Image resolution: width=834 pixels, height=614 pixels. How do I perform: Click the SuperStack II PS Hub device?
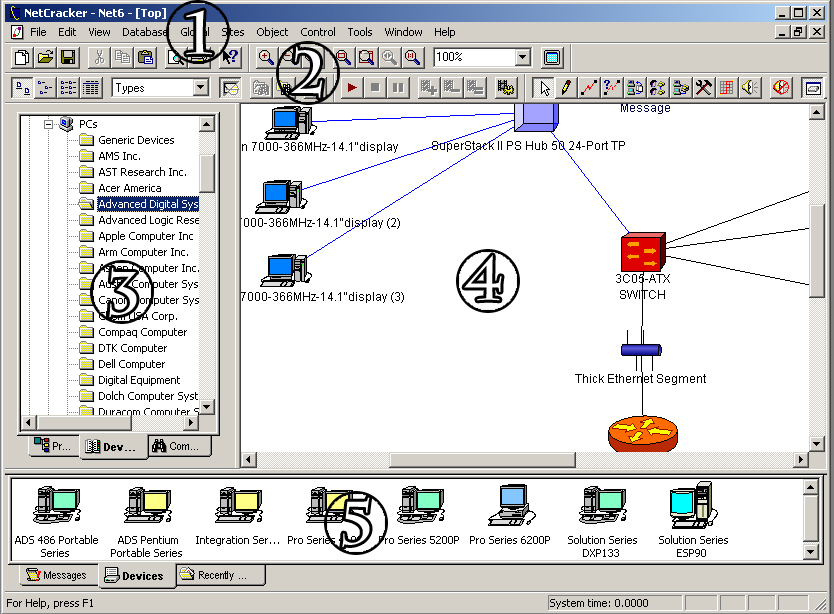coord(536,118)
